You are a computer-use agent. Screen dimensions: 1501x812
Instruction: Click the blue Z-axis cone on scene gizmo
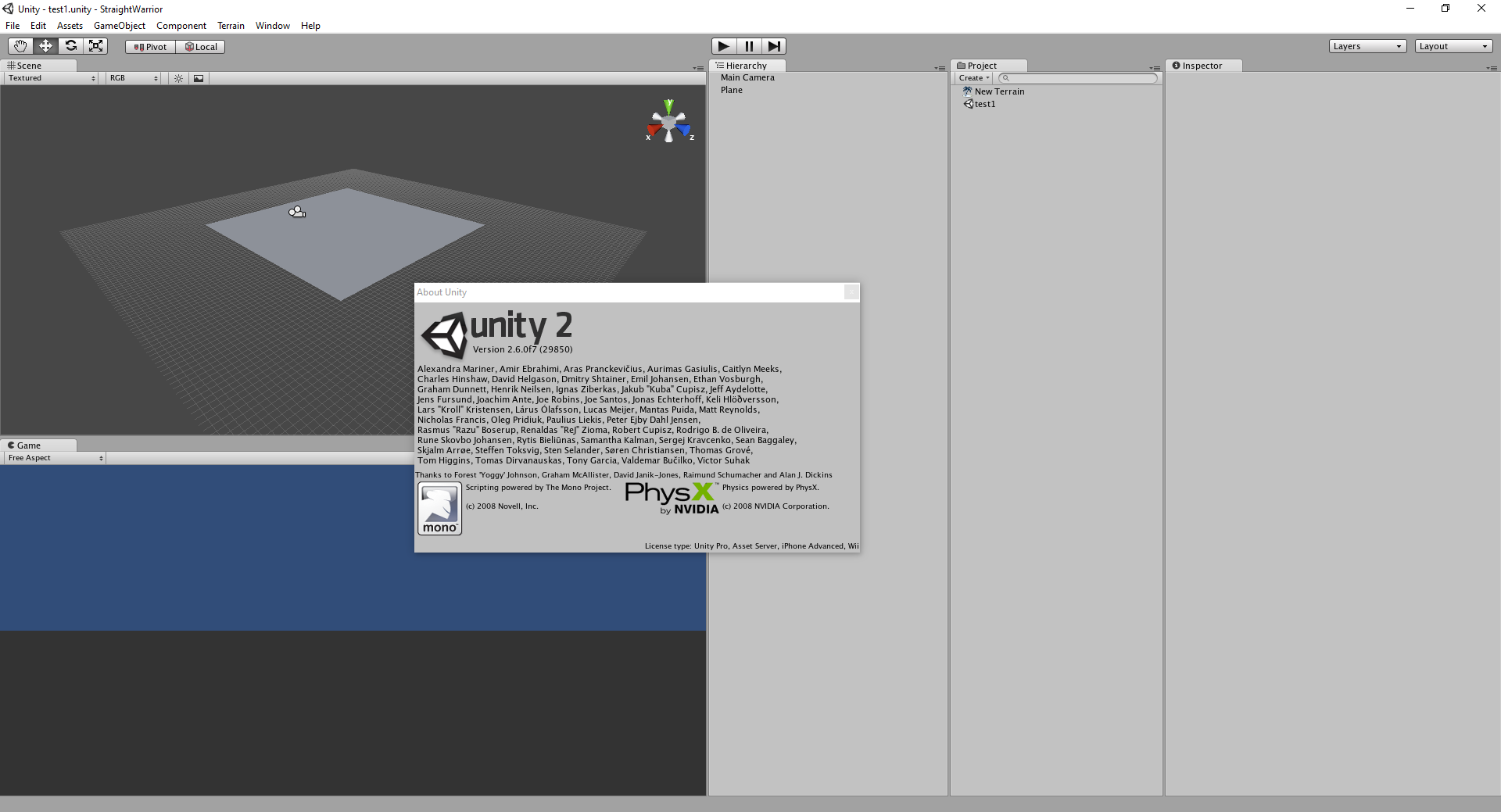[x=684, y=130]
